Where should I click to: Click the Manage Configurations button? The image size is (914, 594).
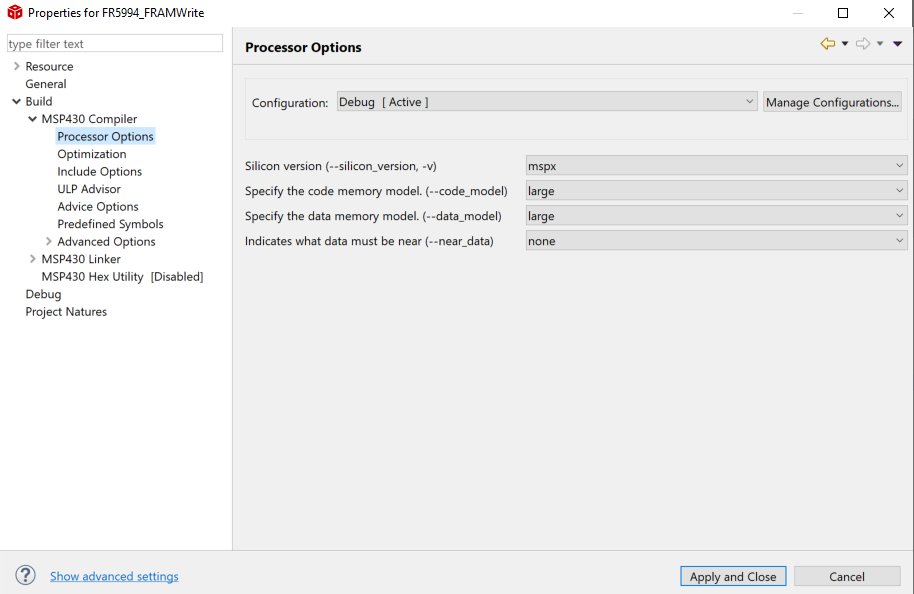click(831, 101)
